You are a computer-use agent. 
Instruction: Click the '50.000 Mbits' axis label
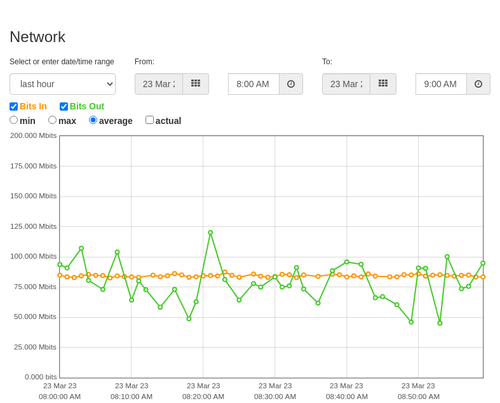tap(35, 317)
